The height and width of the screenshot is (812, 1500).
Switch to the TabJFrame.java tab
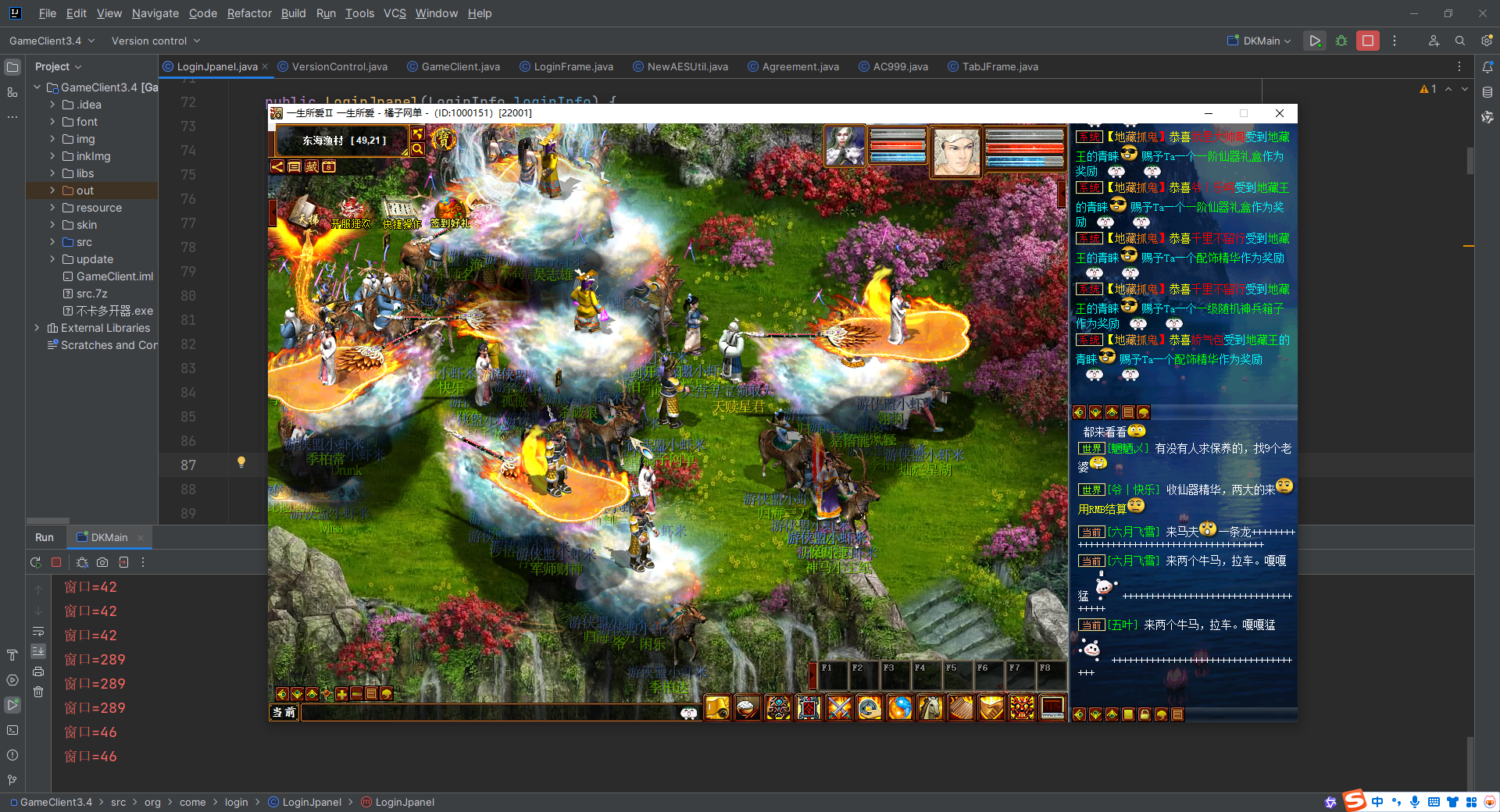coord(992,66)
